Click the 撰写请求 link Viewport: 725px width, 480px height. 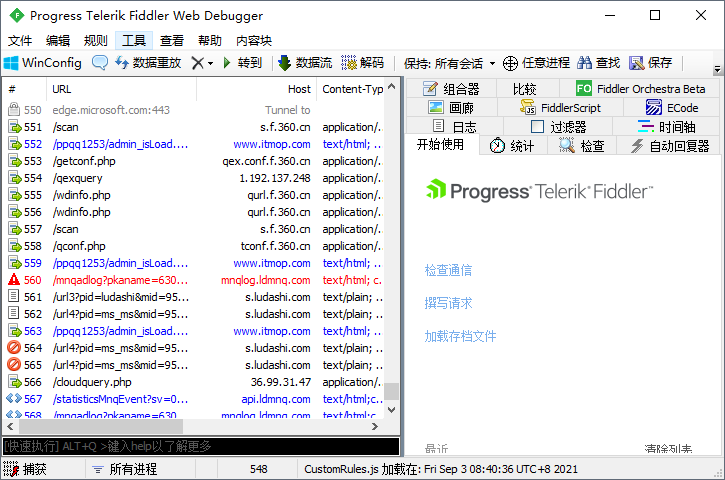click(449, 303)
